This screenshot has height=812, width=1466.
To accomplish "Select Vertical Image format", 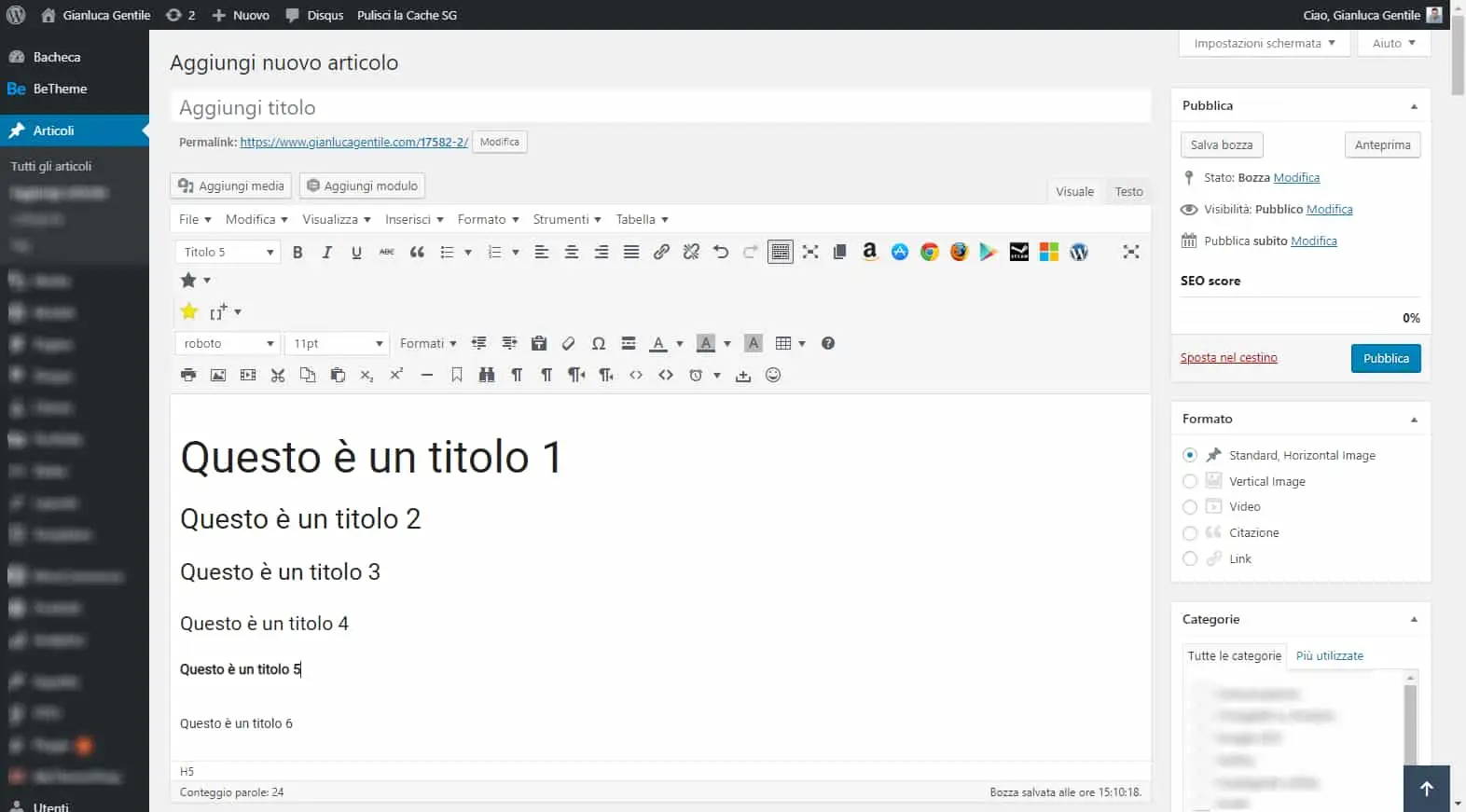I will [1190, 482].
